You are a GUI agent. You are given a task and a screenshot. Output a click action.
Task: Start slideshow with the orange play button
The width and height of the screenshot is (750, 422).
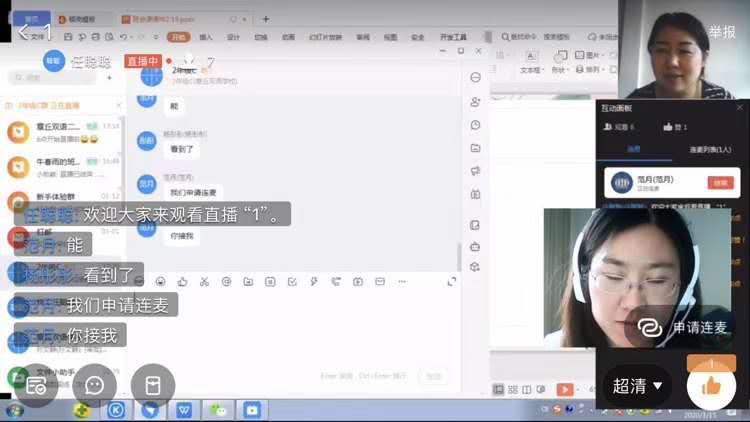pos(565,389)
